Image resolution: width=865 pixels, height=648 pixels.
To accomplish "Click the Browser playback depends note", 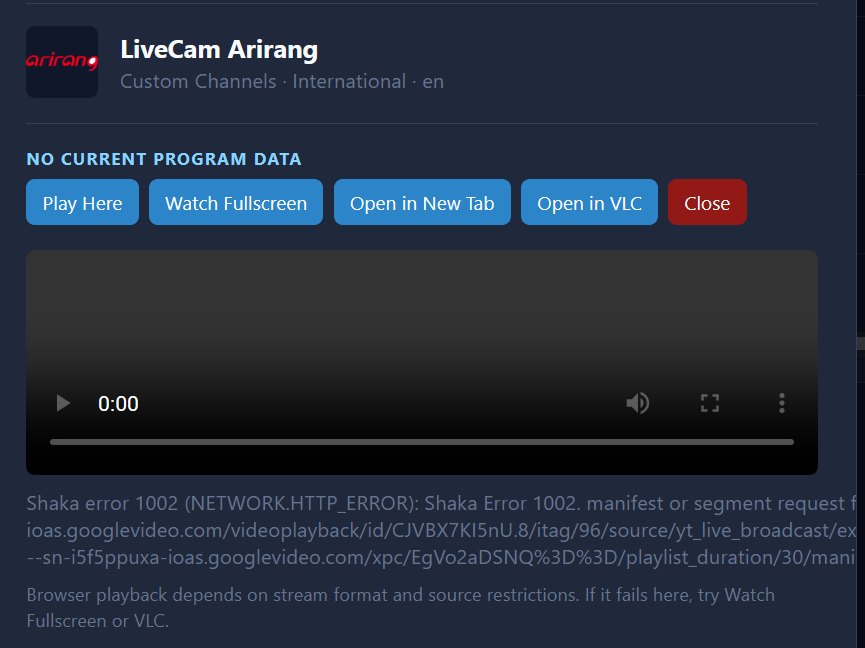I will 401,608.
